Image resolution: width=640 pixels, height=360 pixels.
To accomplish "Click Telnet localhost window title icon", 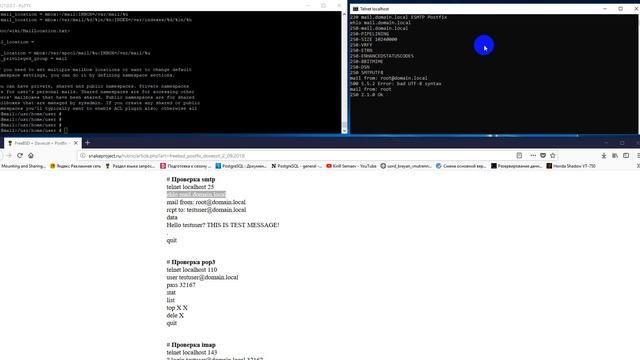I will coord(355,9).
